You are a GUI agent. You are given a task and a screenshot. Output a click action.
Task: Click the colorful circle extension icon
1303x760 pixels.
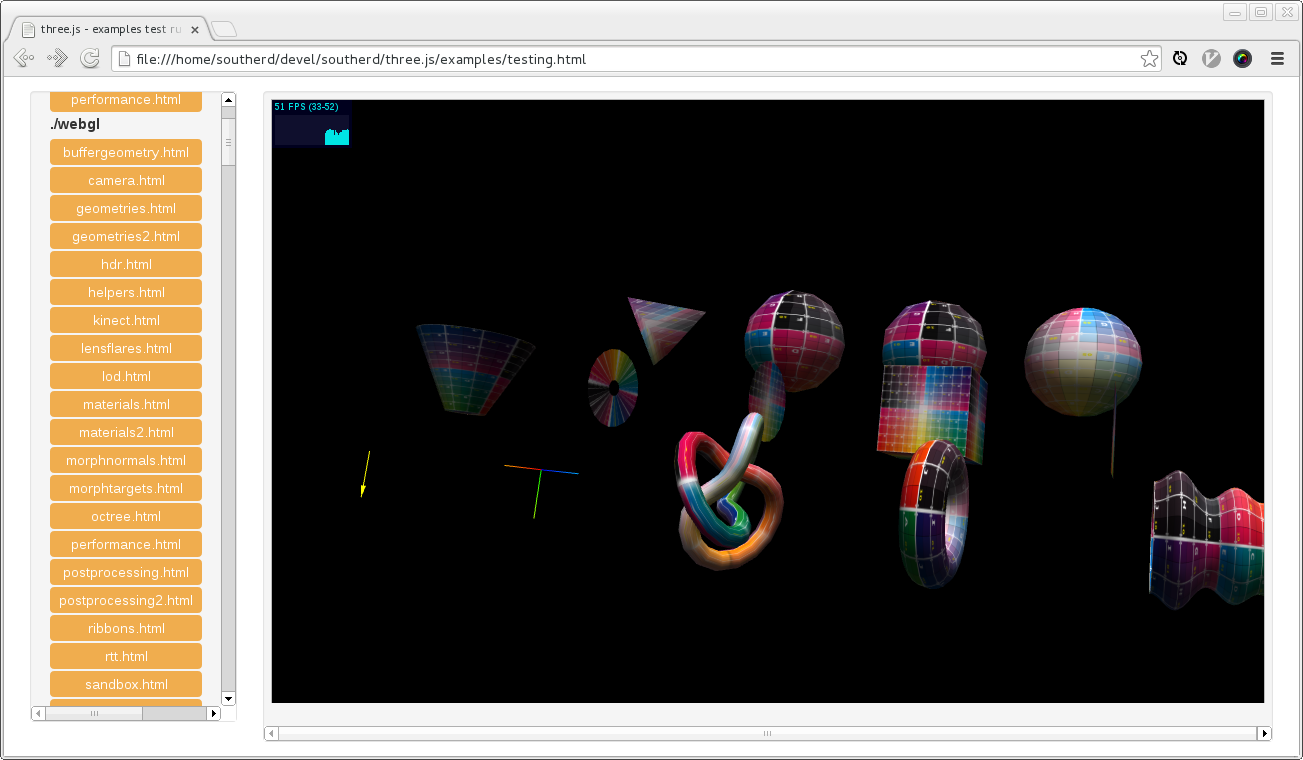(x=1242, y=59)
